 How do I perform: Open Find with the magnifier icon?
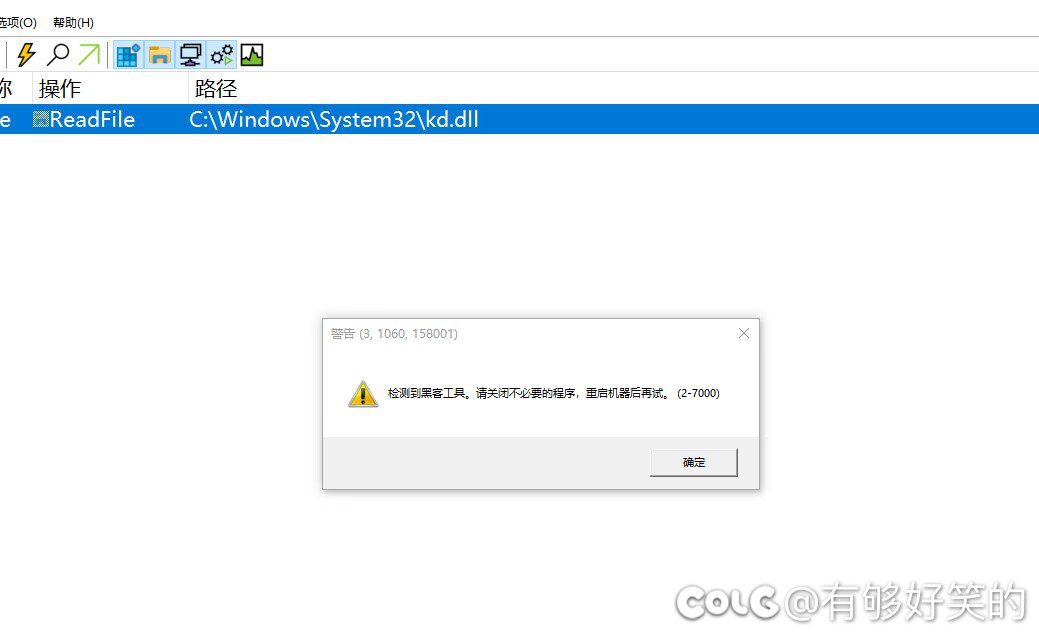(58, 54)
